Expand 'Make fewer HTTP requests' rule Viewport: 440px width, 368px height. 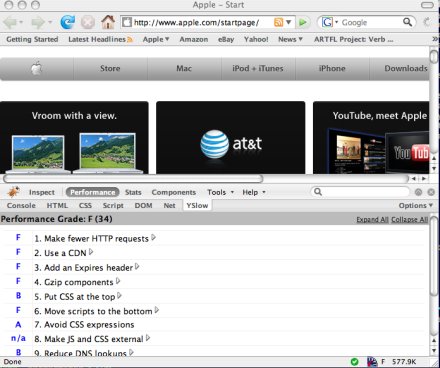154,238
